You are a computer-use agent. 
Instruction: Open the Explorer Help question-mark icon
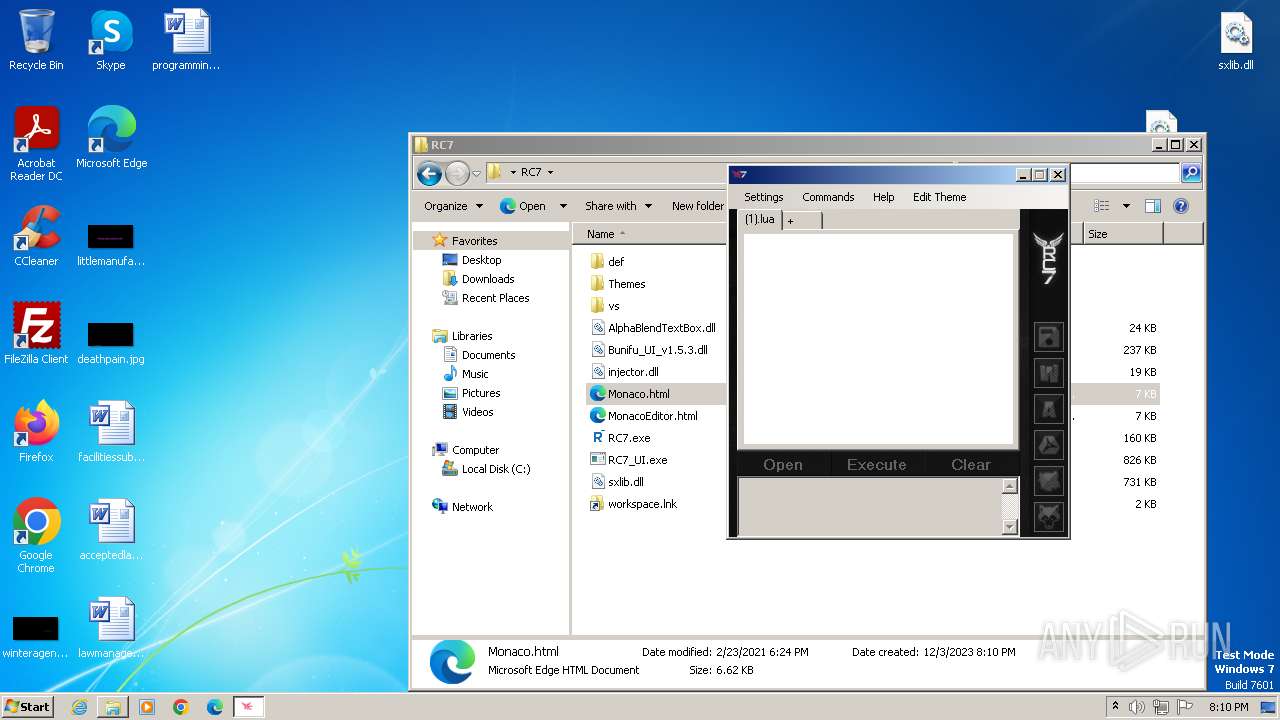1180,206
